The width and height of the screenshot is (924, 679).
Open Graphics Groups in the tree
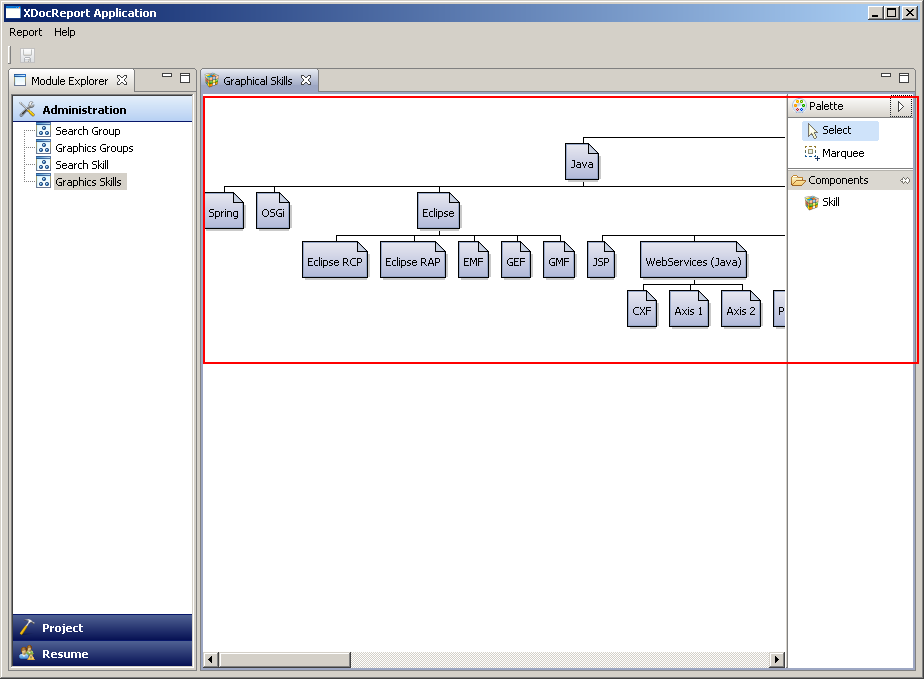(94, 148)
